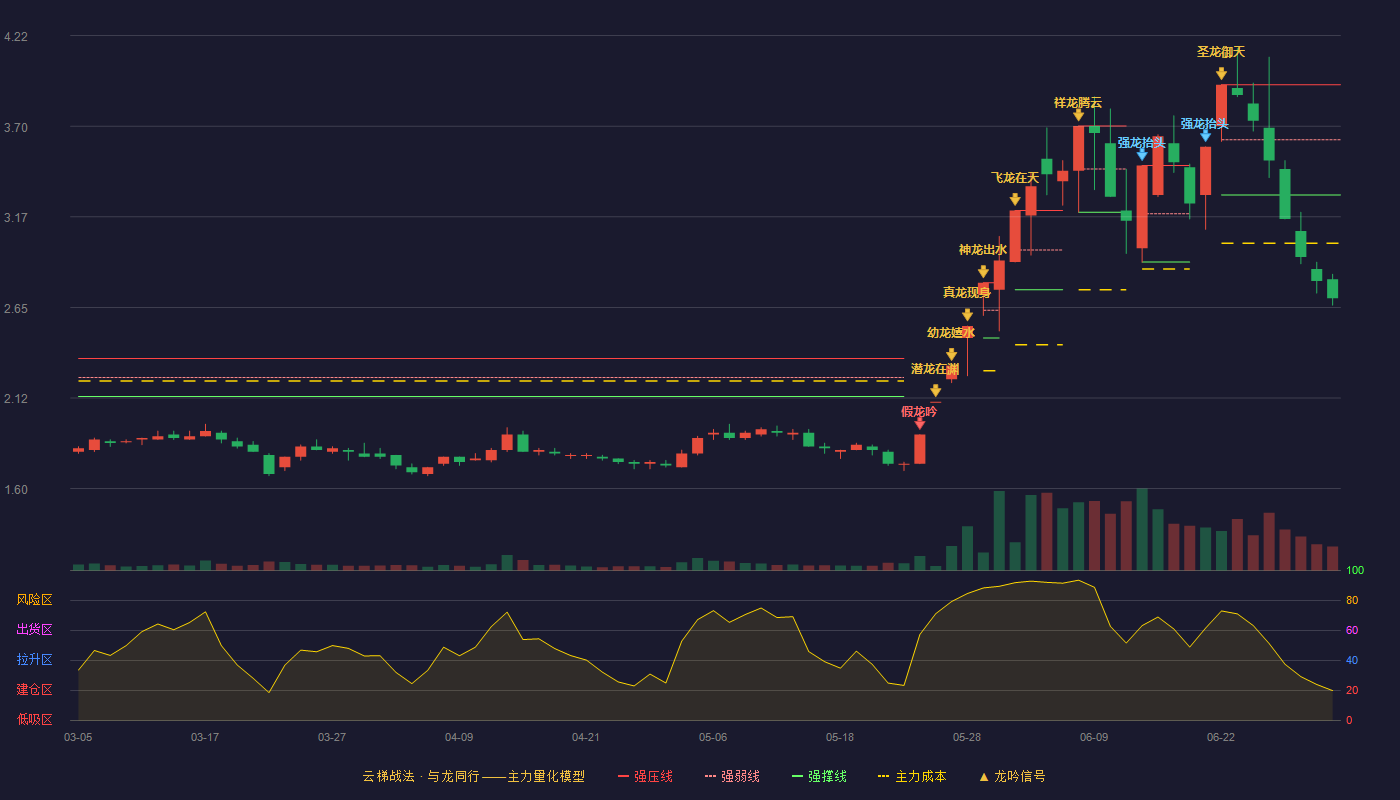Viewport: 1400px width, 800px height.
Task: Click the red 0 indicator axis value
Action: 1349,720
